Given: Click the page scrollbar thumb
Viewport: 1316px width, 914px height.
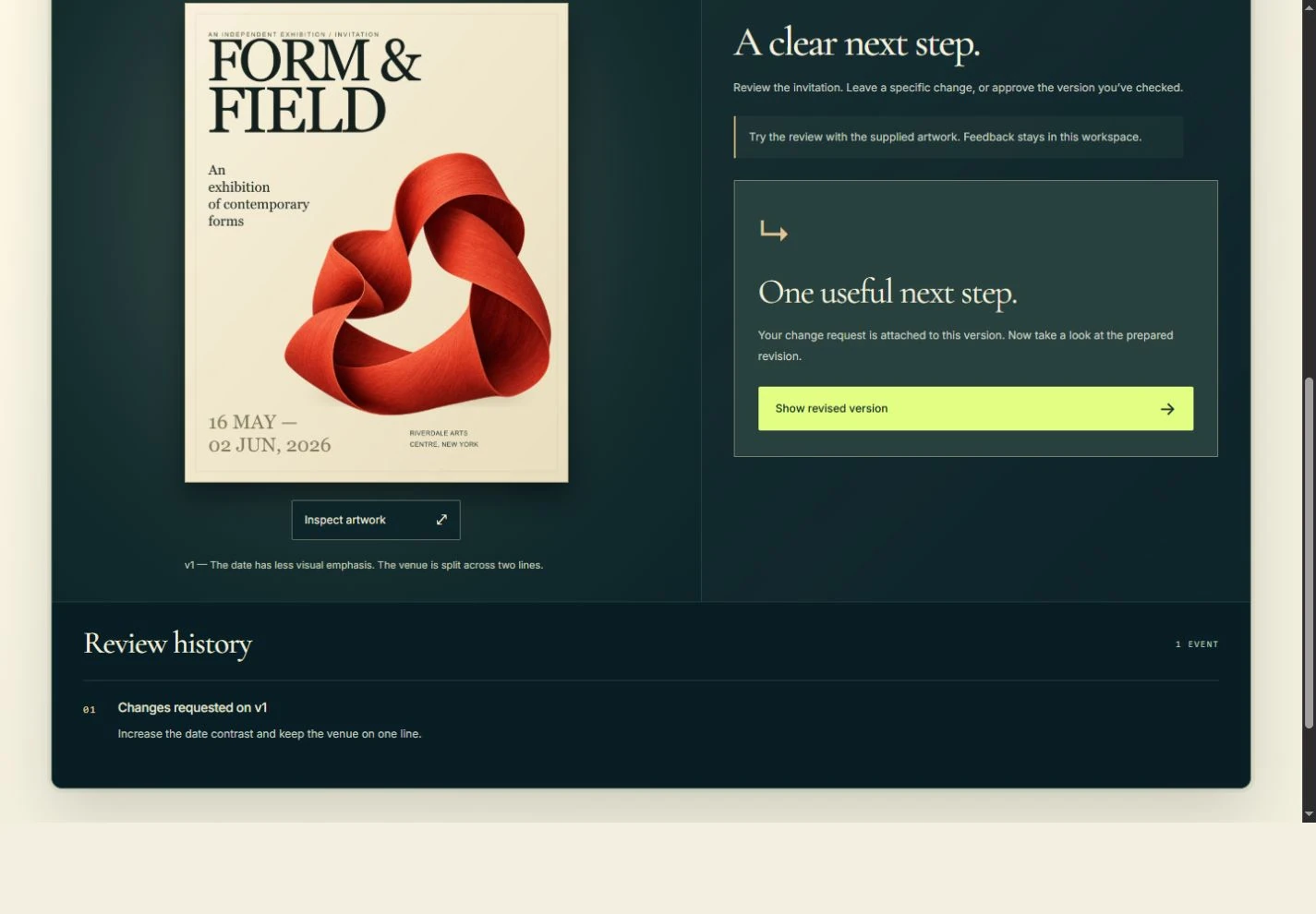Looking at the screenshot, I should pos(1309,552).
